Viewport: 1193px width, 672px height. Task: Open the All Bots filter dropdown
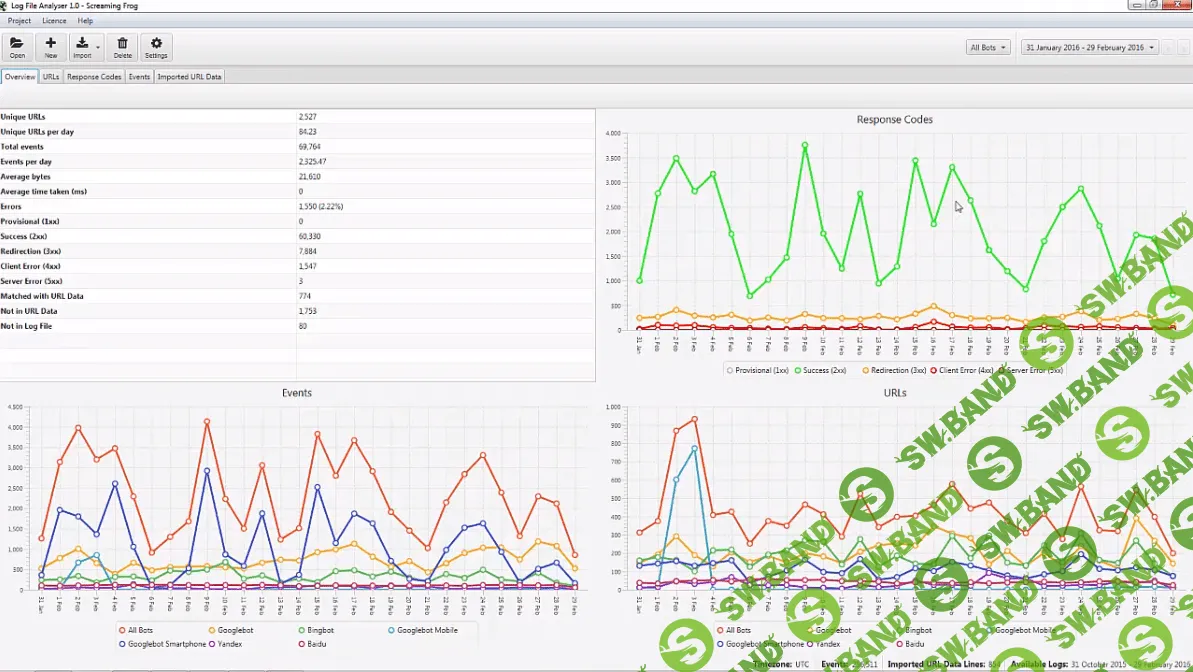click(988, 46)
